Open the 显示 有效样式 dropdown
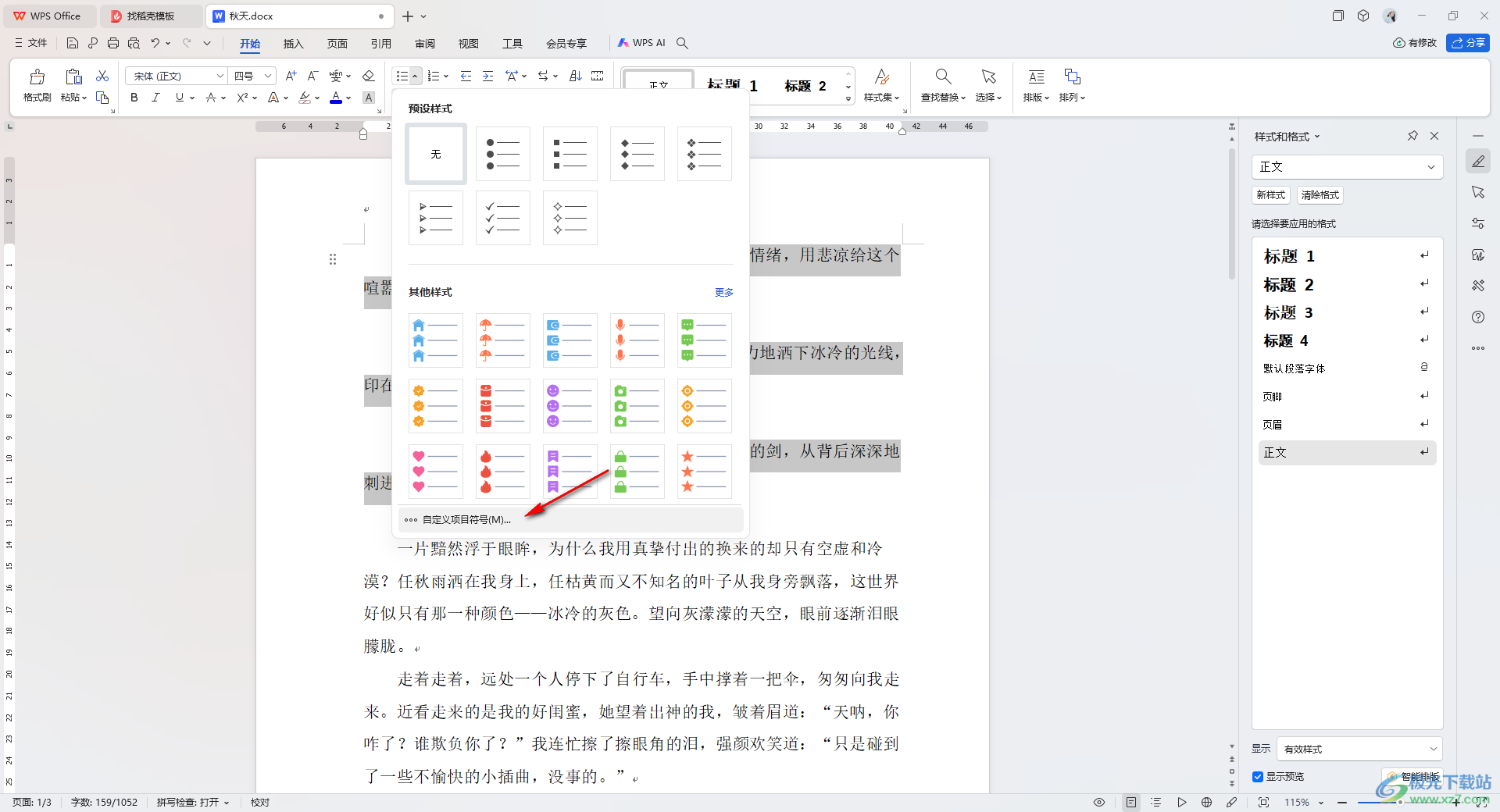Screen dimensions: 1500x812 [1360, 749]
